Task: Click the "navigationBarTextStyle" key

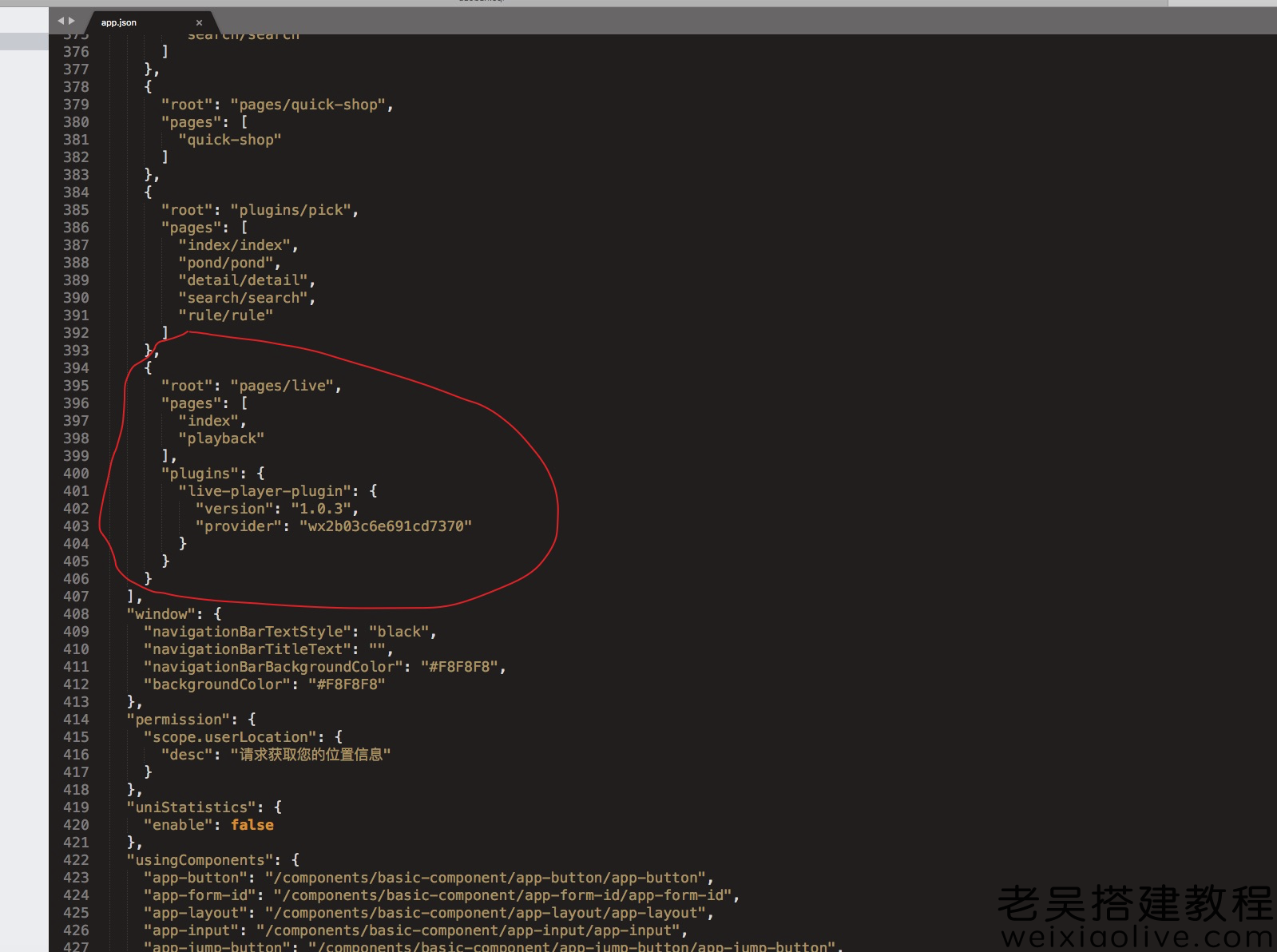Action: click(x=248, y=632)
